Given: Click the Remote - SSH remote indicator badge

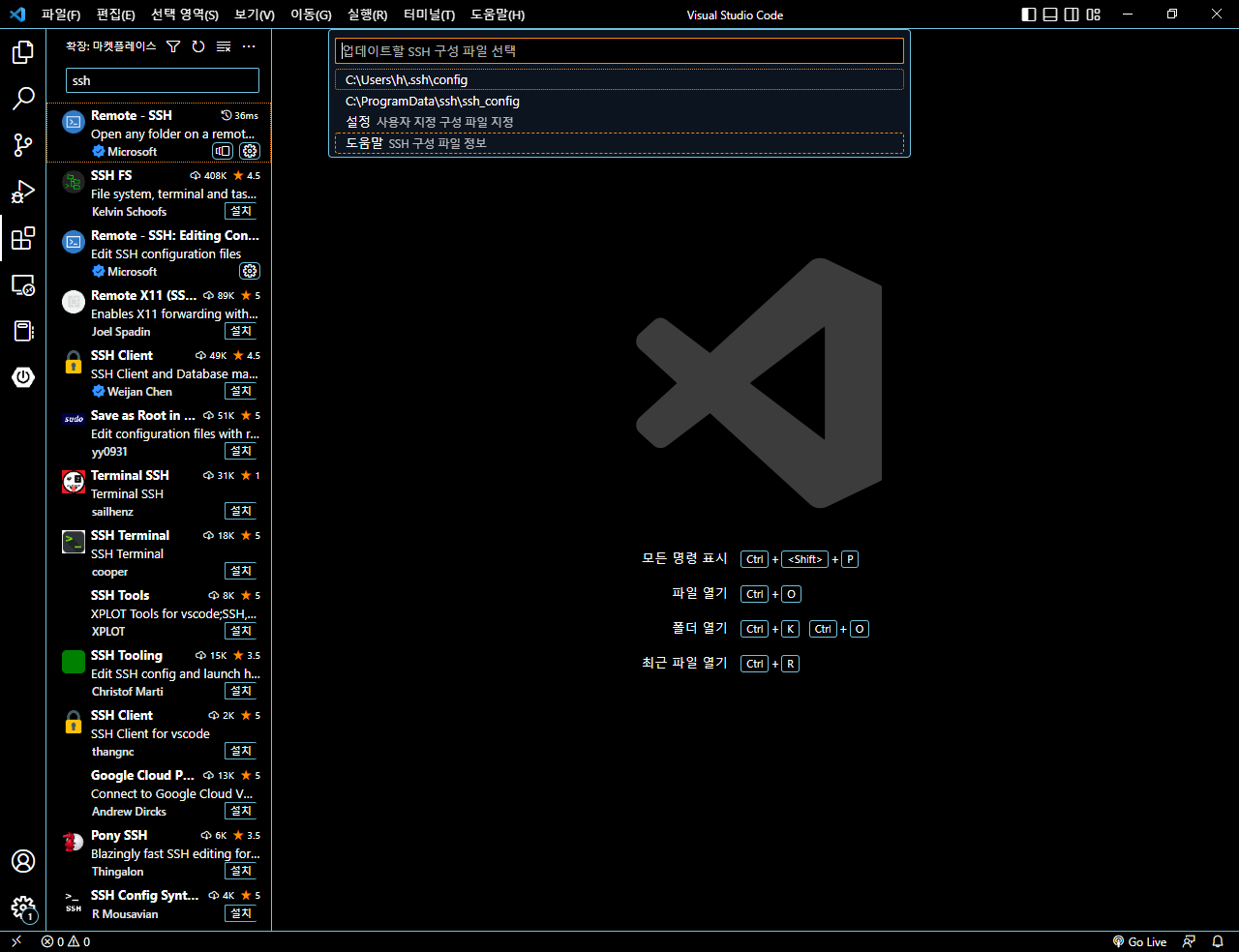Looking at the screenshot, I should click(223, 151).
